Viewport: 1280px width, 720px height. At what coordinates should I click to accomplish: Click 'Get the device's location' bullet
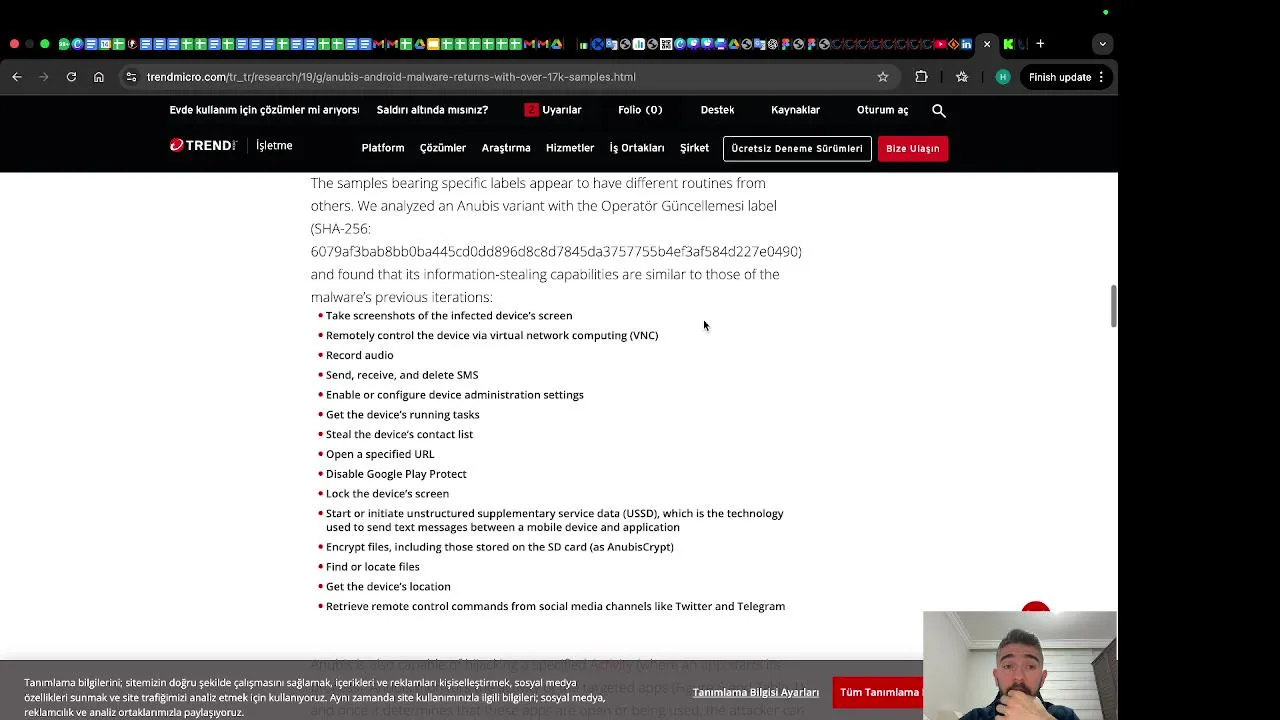388,587
